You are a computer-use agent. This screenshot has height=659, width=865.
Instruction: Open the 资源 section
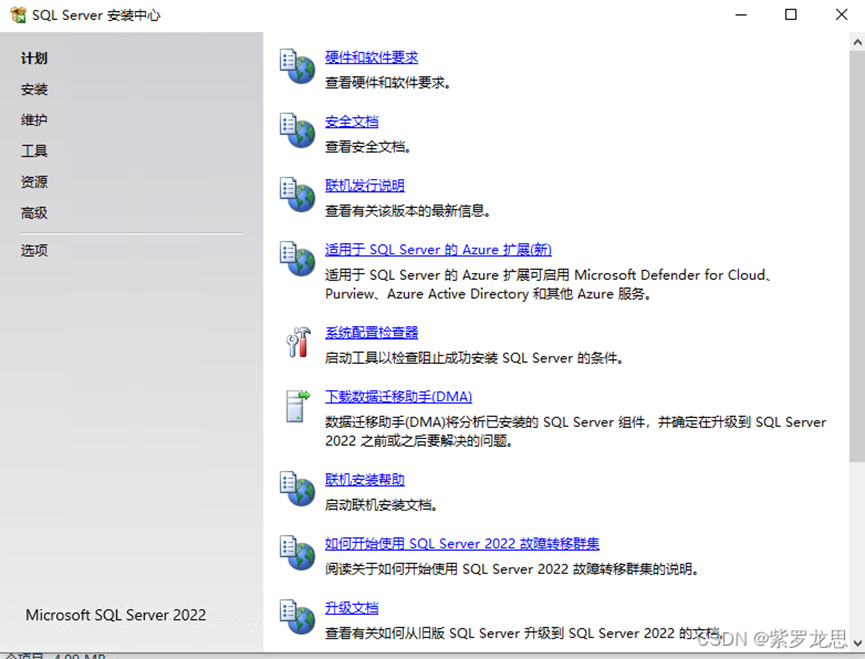click(34, 182)
